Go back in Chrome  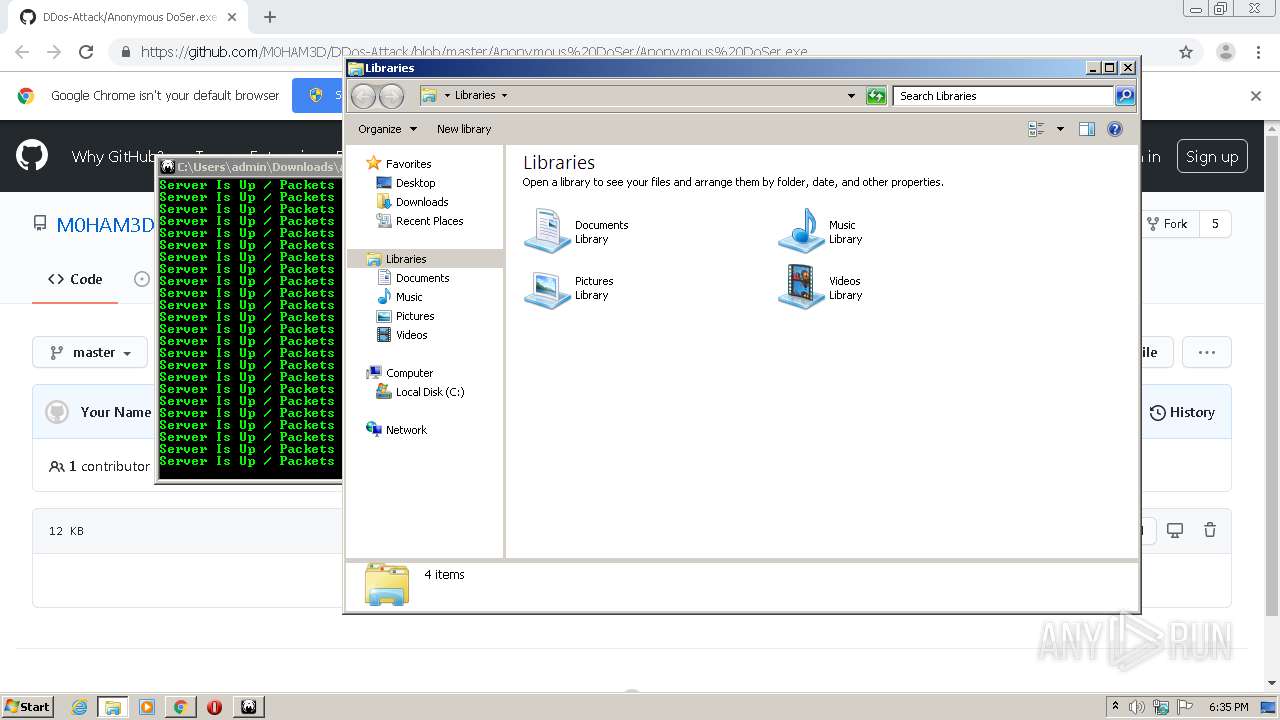(x=22, y=52)
